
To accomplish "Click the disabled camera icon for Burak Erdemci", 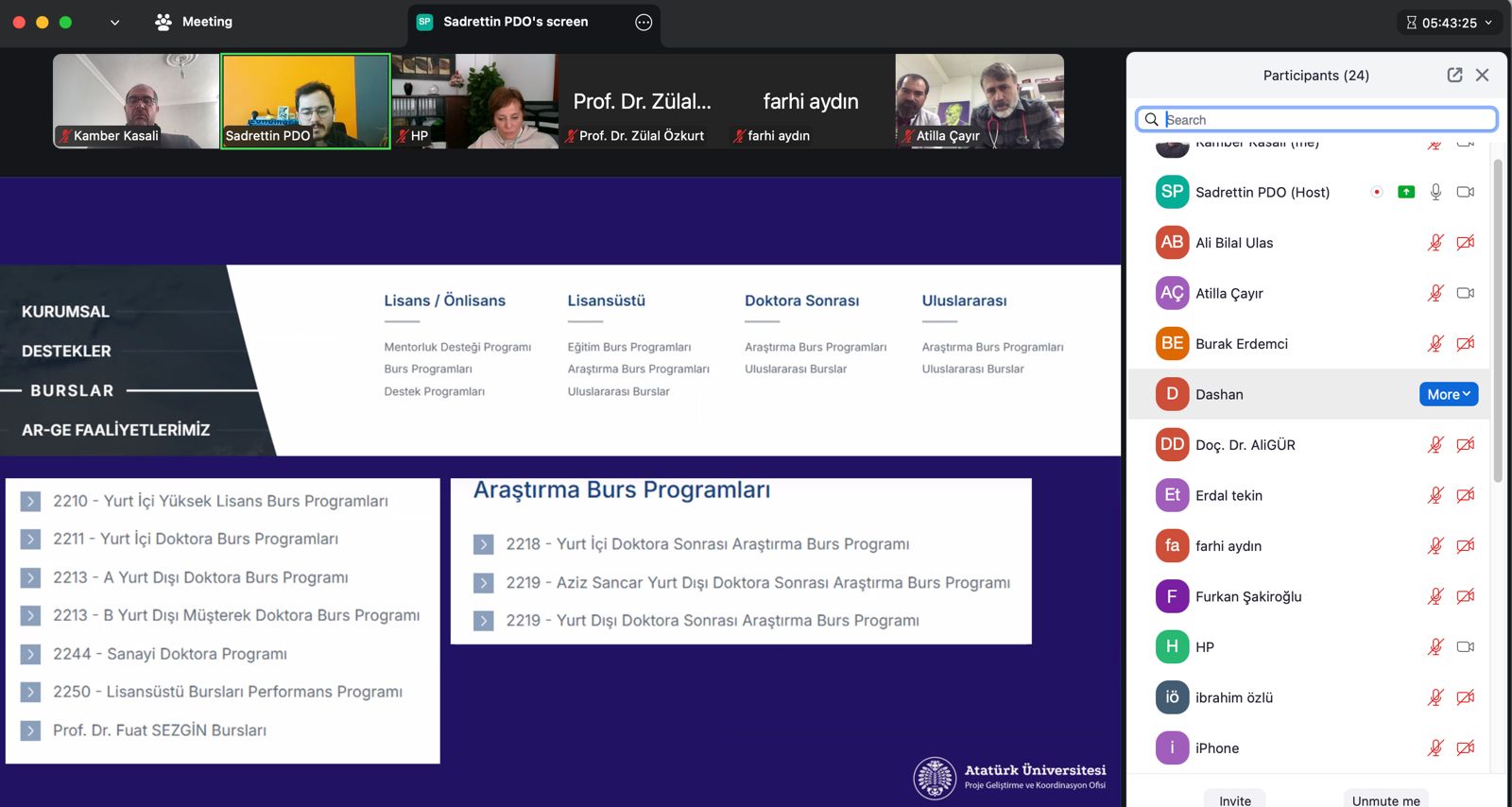I will [1465, 344].
